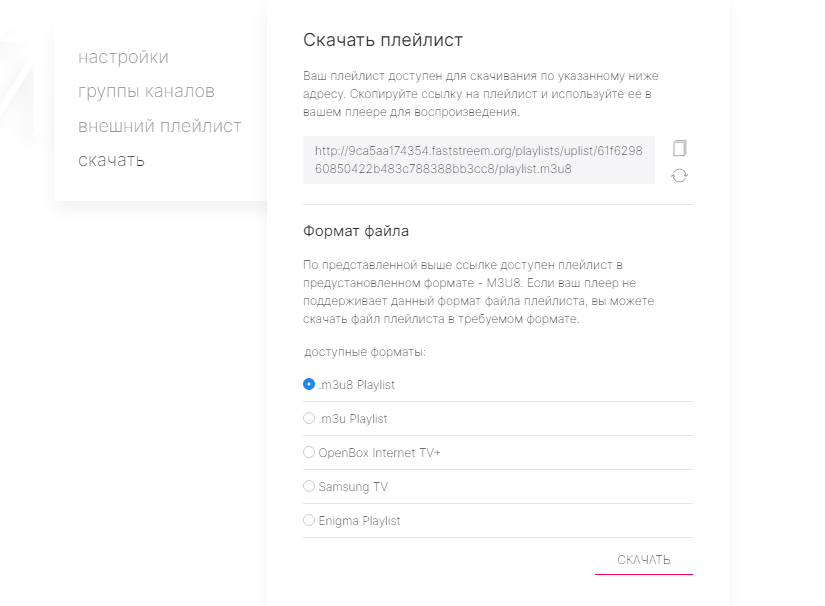Switch the format from .m3u8 to Samsung TV

[x=309, y=486]
